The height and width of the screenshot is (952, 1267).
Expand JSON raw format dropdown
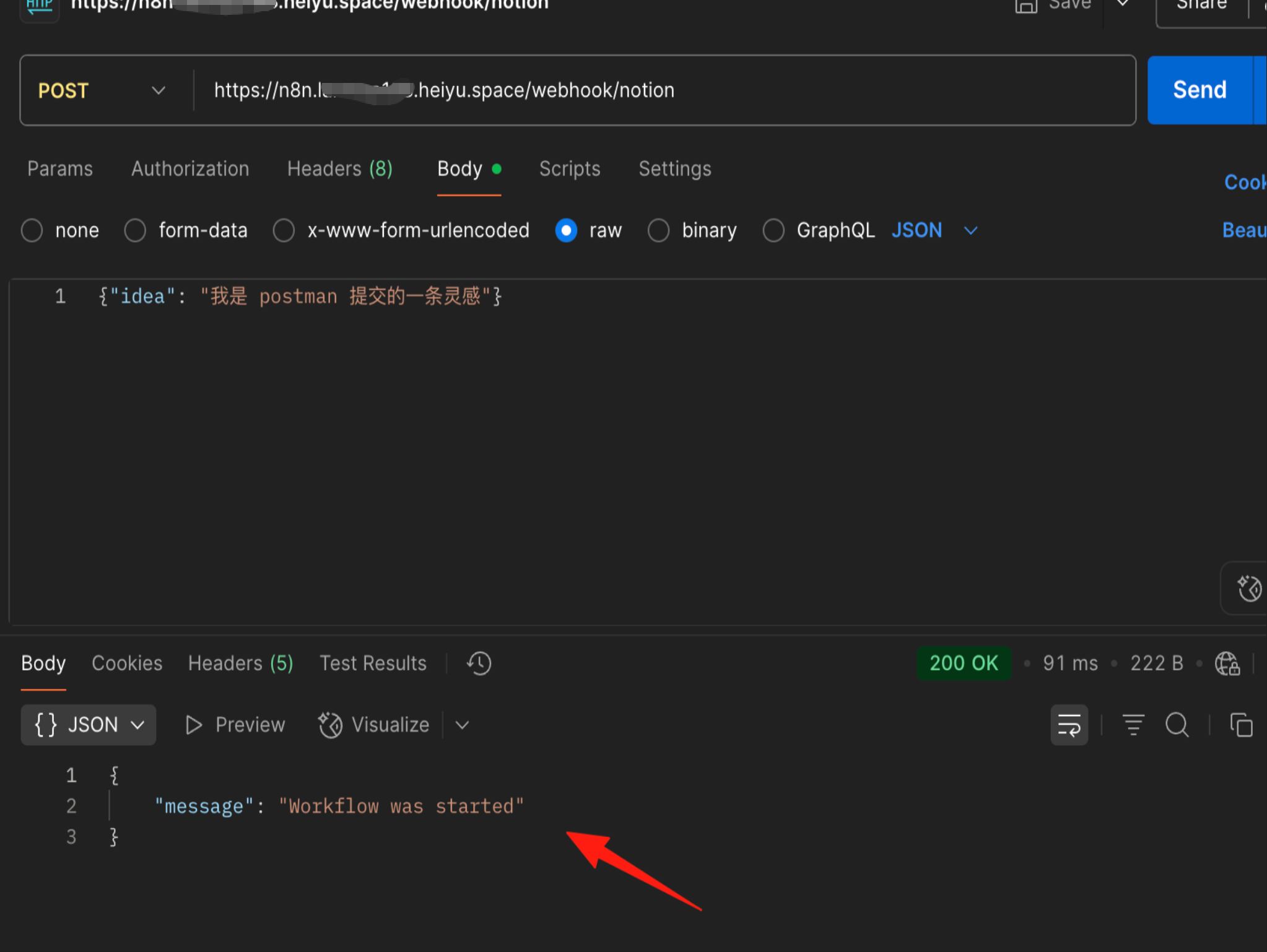click(934, 230)
